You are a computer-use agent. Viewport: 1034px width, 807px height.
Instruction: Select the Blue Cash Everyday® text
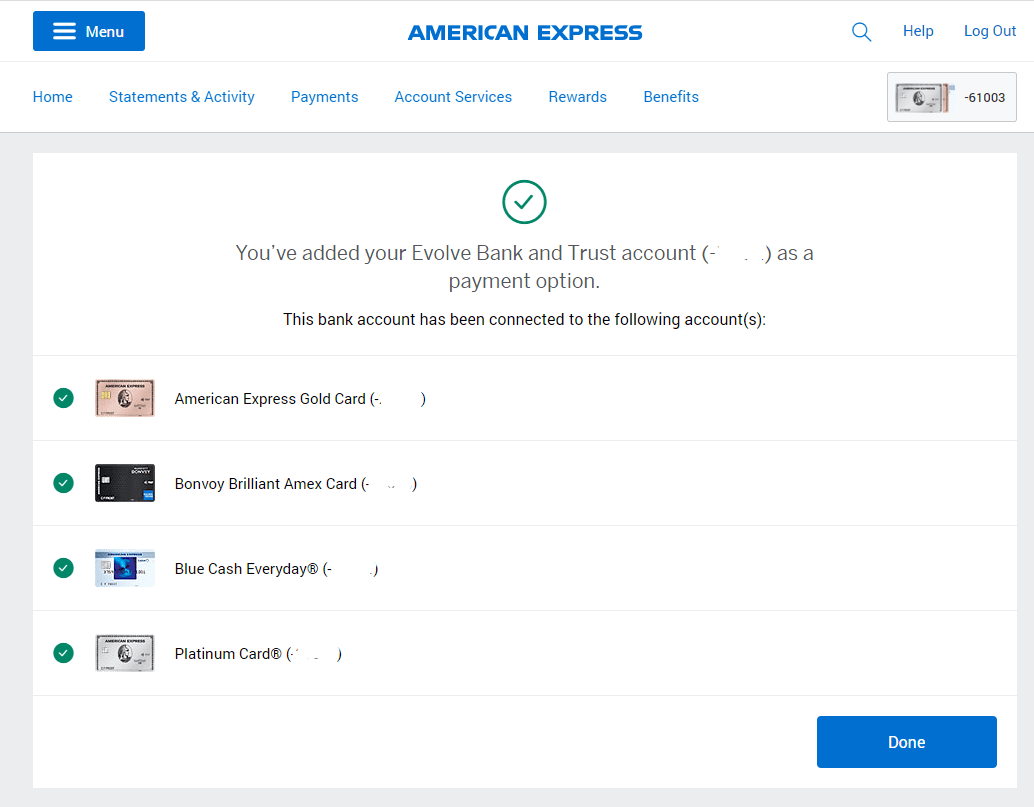pos(276,569)
